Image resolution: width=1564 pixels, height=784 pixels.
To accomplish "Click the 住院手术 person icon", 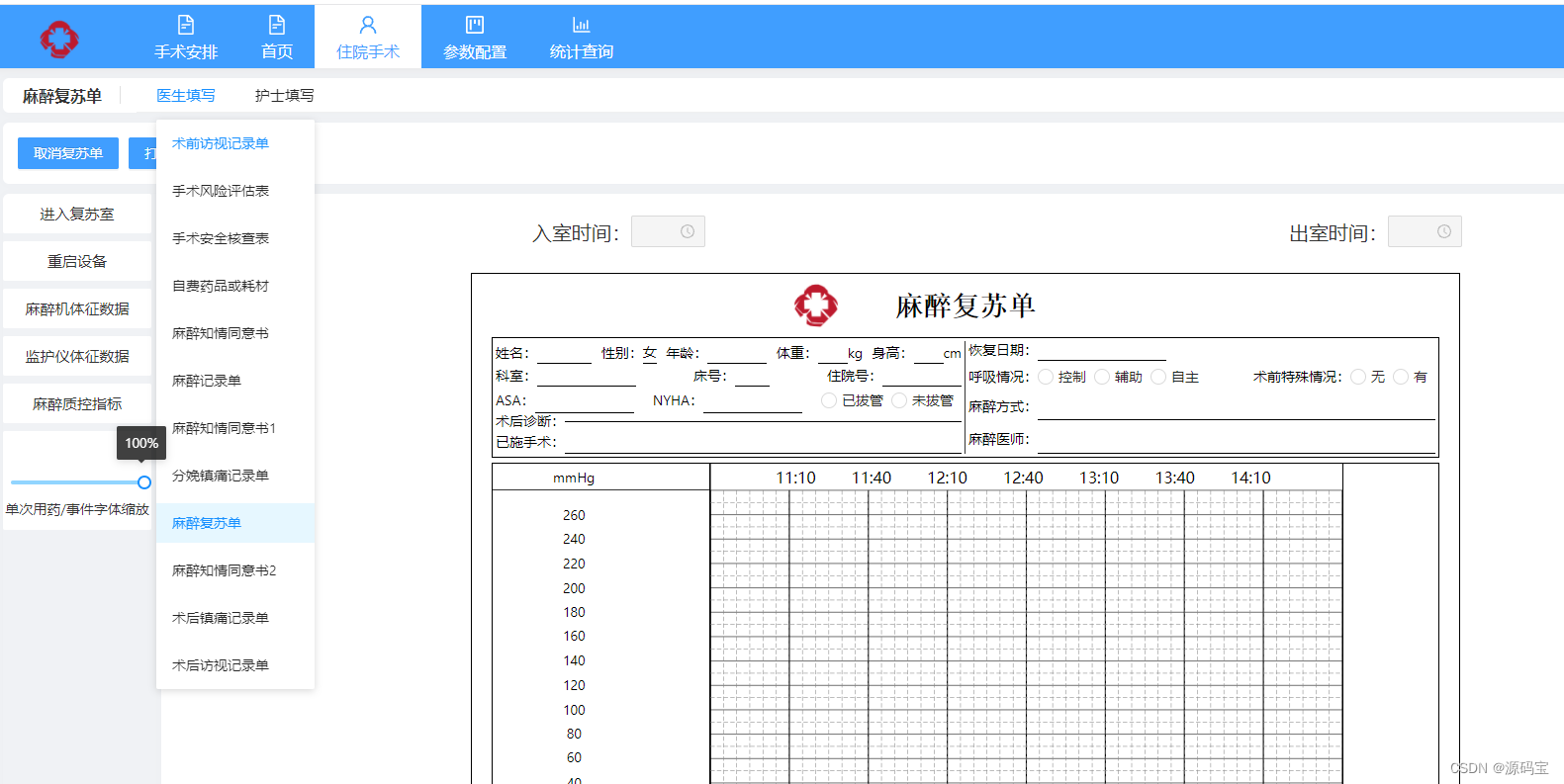I will (368, 25).
